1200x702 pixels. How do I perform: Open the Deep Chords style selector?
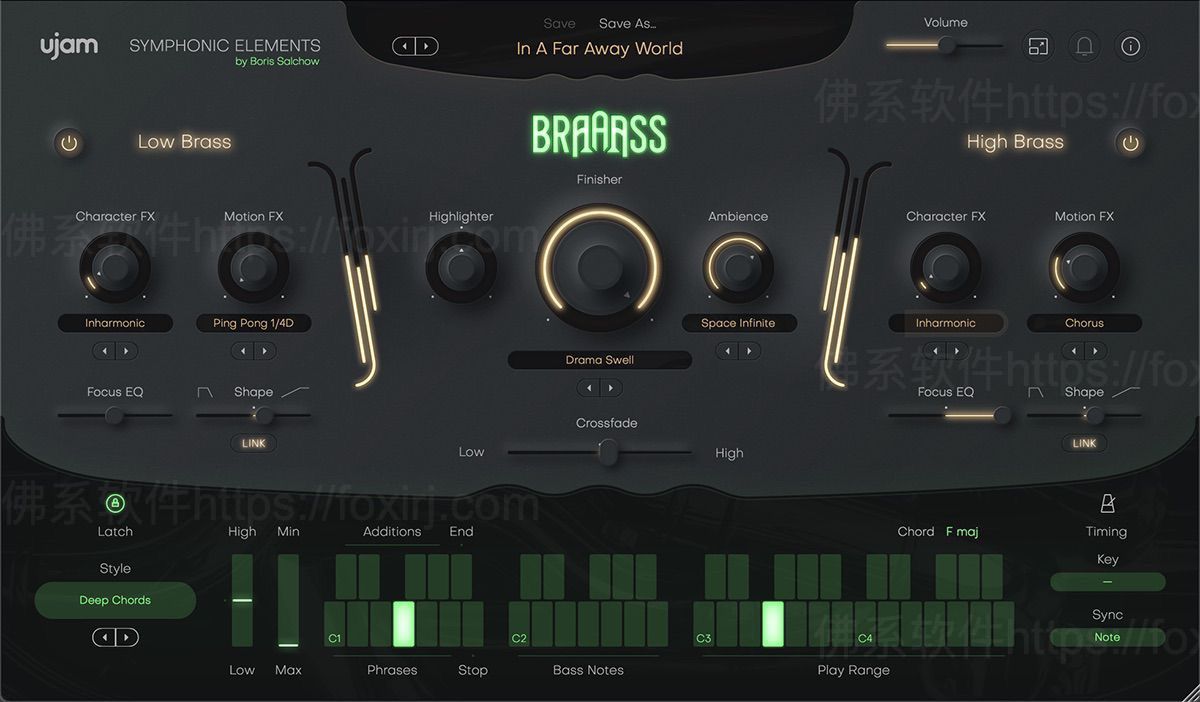click(115, 600)
